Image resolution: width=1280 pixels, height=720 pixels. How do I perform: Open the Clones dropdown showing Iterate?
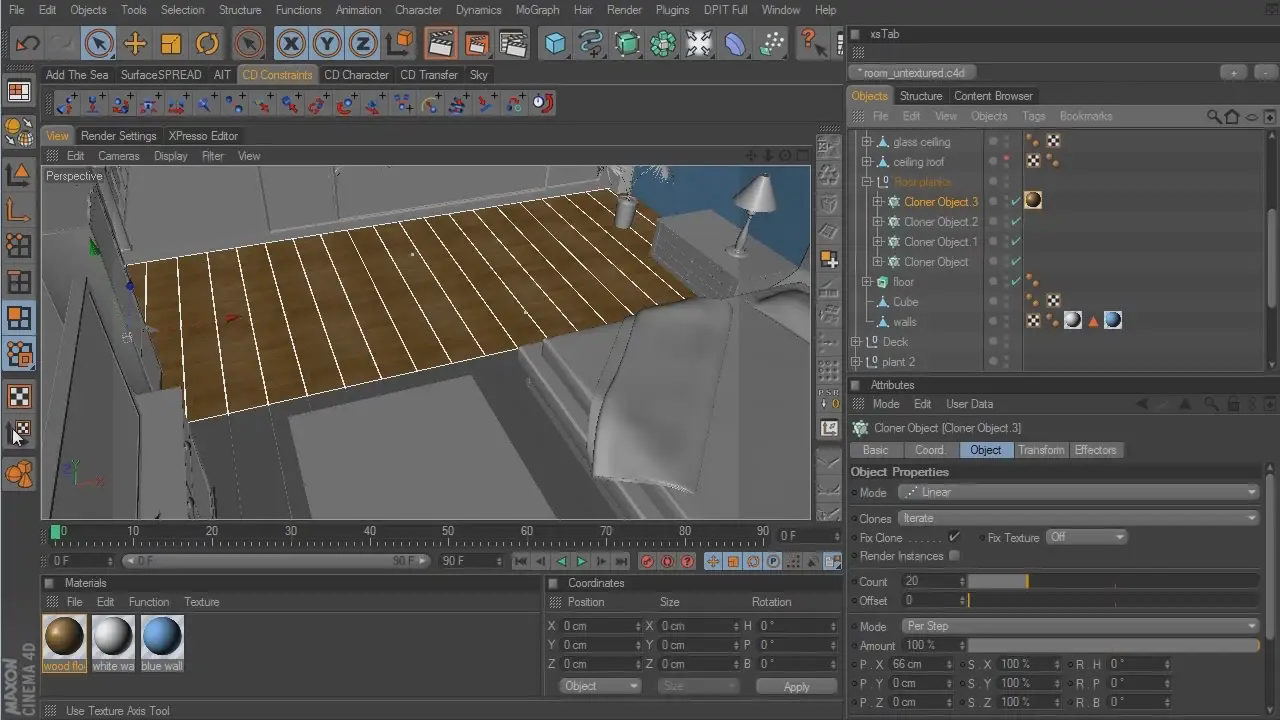(x=1078, y=518)
